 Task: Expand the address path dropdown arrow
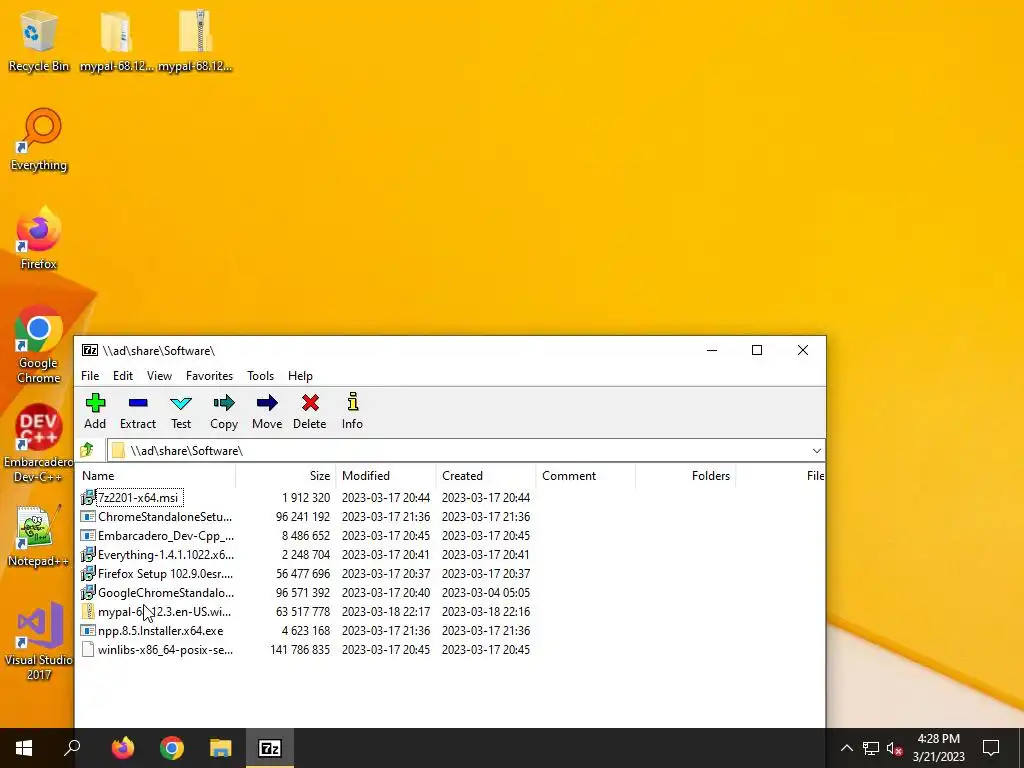point(816,451)
